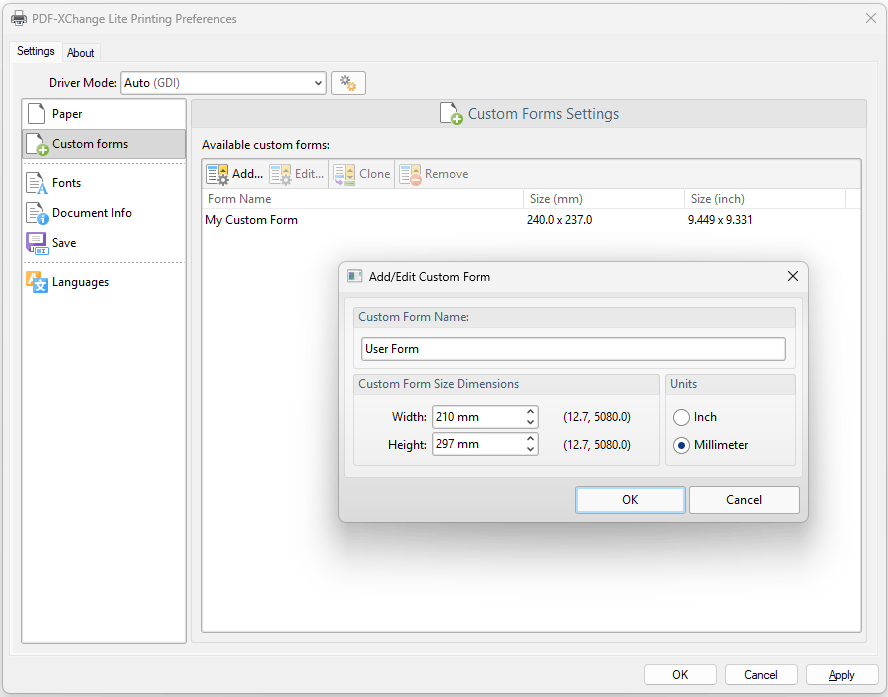Click the Add custom form toolbar icon
The width and height of the screenshot is (888, 697).
[217, 174]
